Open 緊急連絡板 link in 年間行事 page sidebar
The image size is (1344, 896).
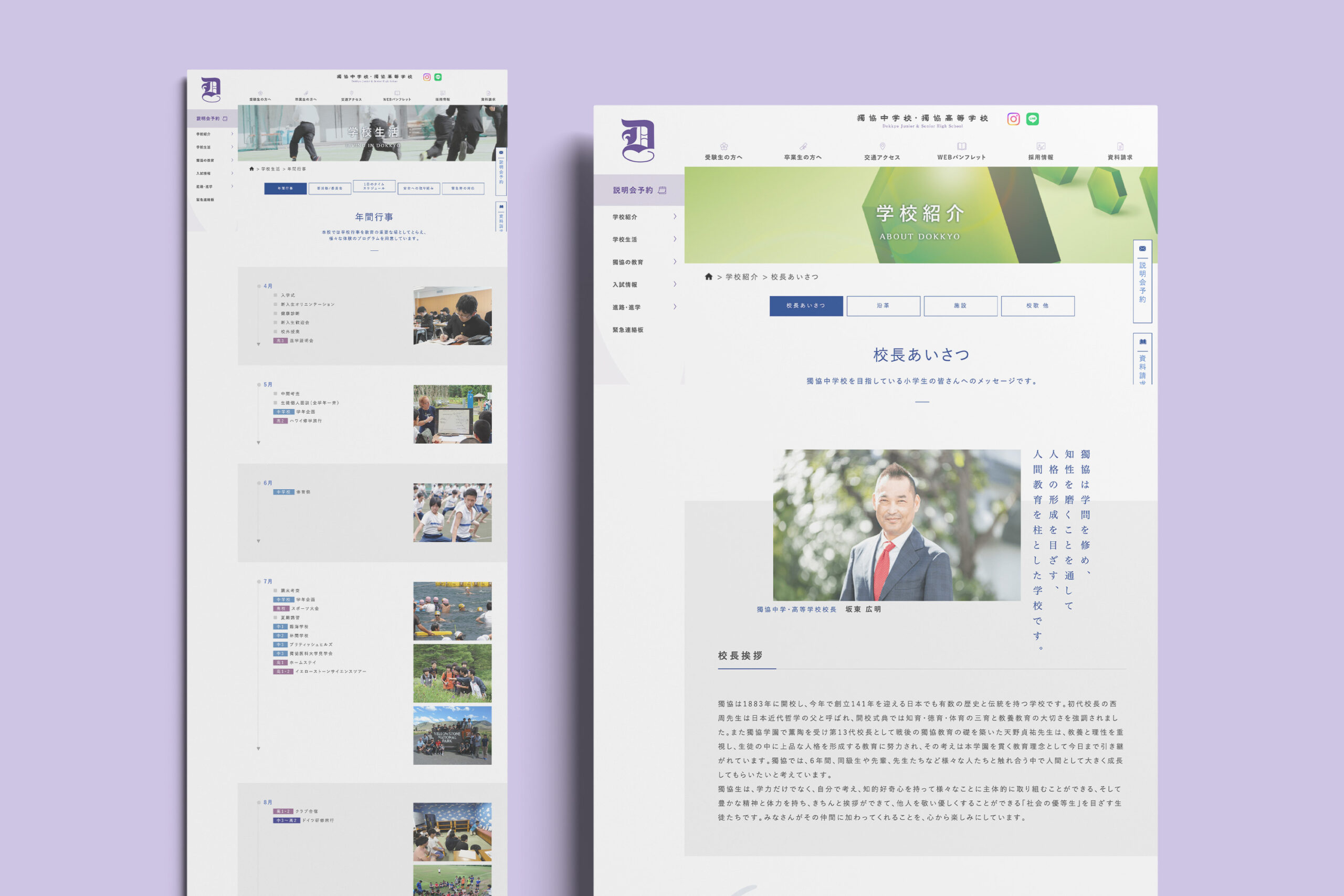click(205, 200)
